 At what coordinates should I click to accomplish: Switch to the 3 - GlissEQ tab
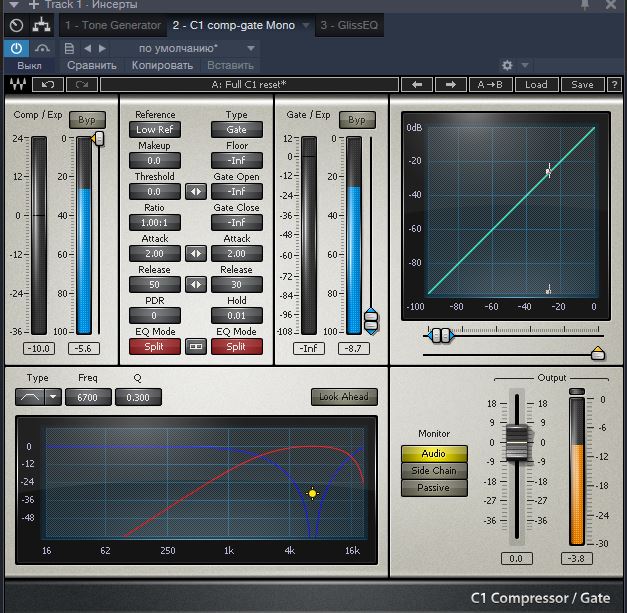pyautogui.click(x=349, y=26)
